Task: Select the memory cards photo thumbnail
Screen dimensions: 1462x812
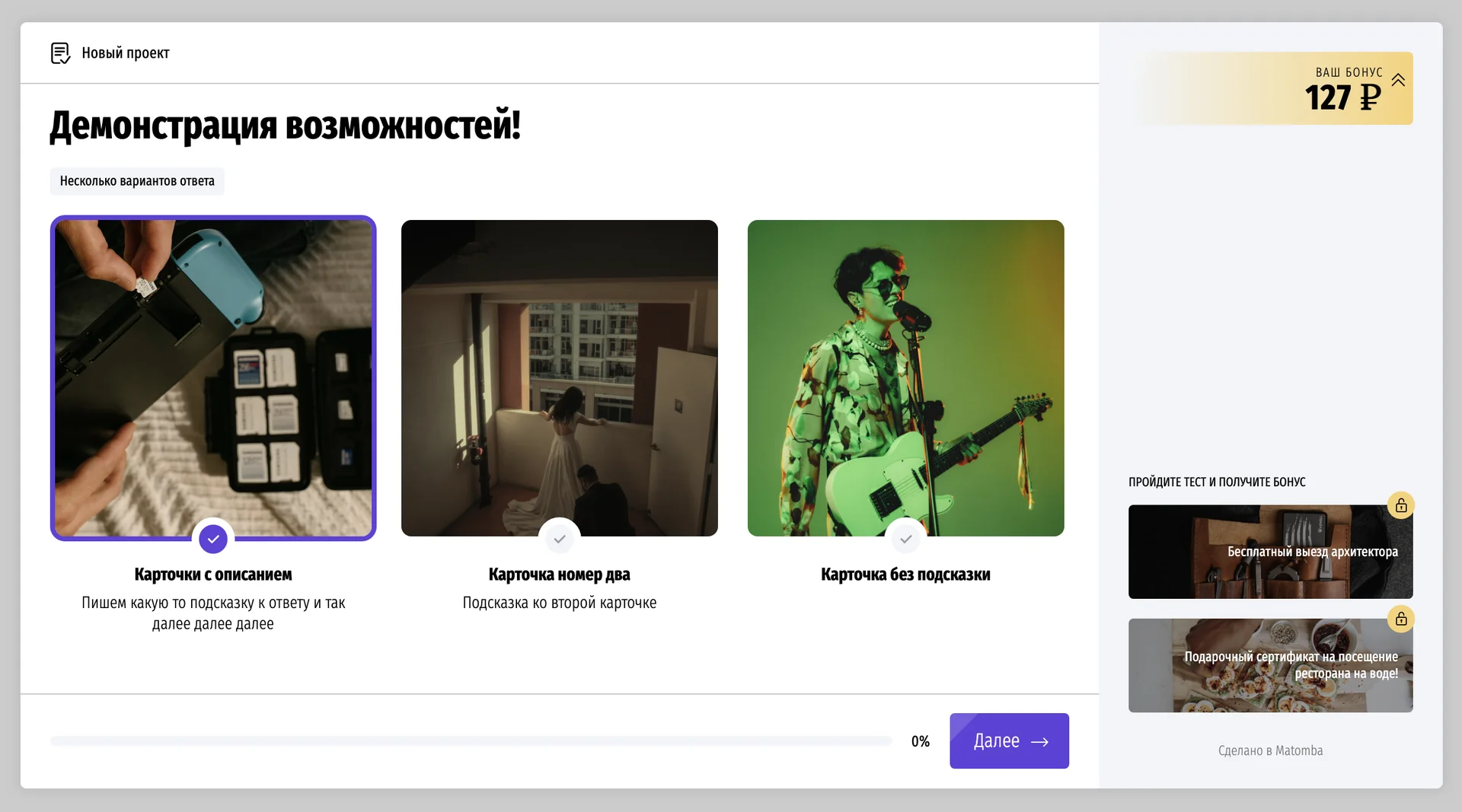Action: (213, 378)
